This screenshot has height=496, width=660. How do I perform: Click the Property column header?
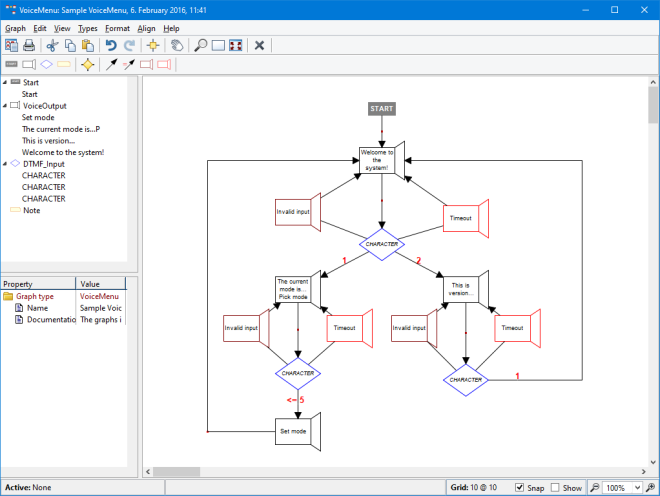click(x=38, y=284)
